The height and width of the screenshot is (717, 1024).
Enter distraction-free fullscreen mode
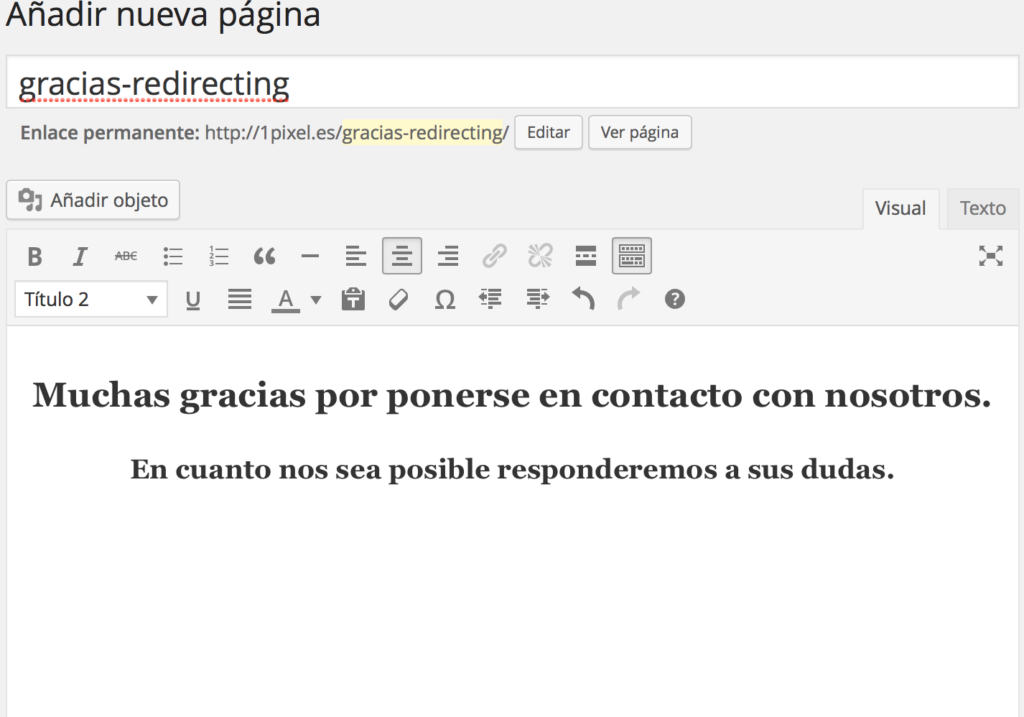[x=991, y=256]
